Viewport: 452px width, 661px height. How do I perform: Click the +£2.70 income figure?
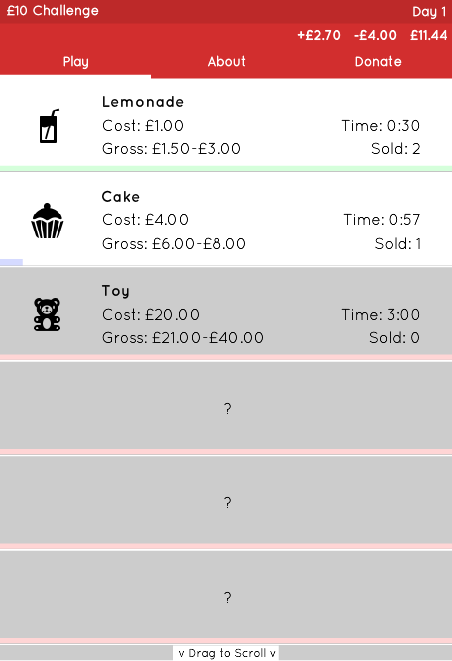(319, 35)
